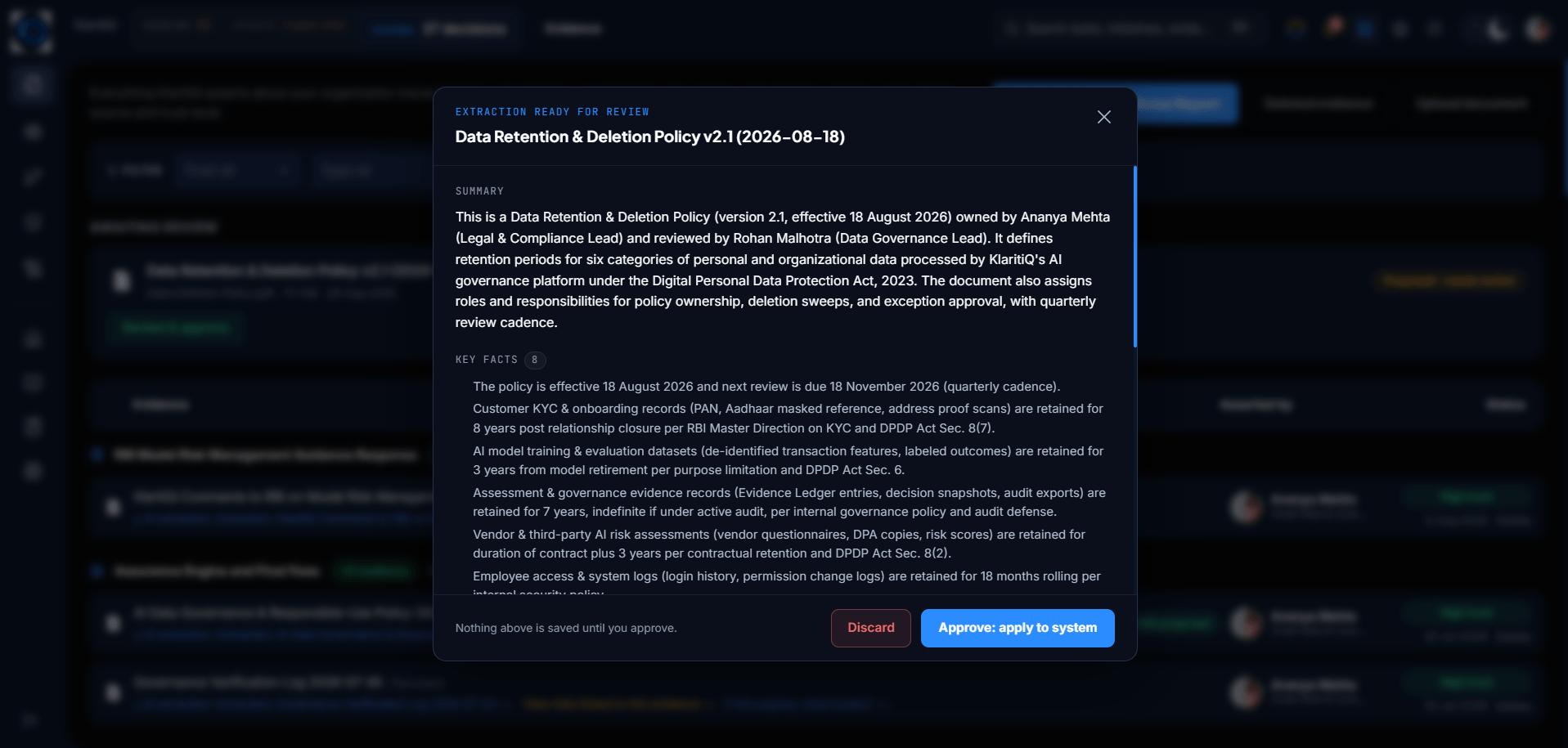This screenshot has height=748, width=1568.
Task: Click the summary paragraph mentioning Ananya Mehta
Action: 783,270
